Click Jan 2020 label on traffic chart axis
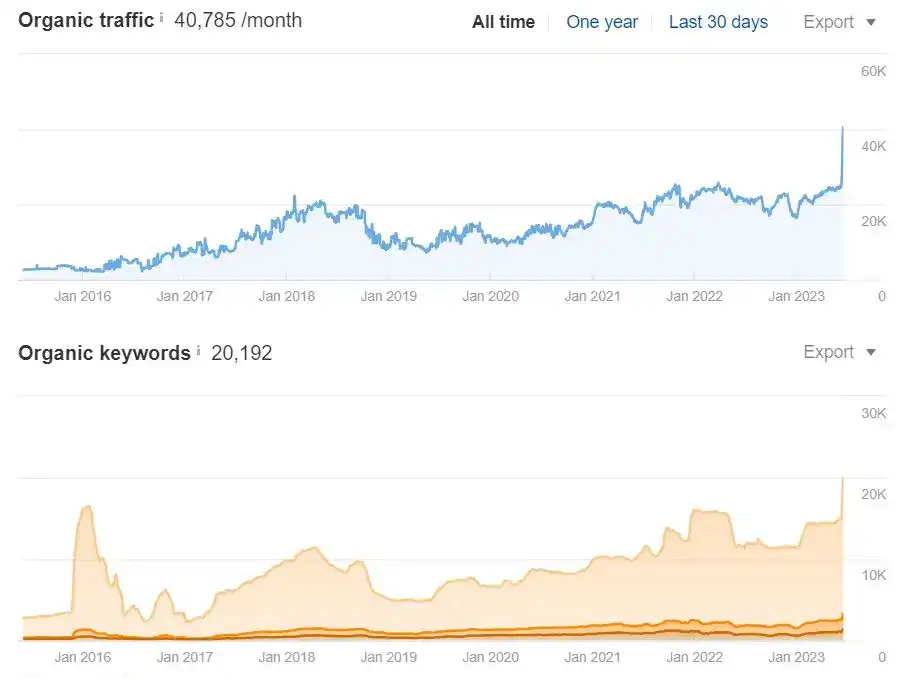Viewport: 904px width, 678px height. point(489,296)
